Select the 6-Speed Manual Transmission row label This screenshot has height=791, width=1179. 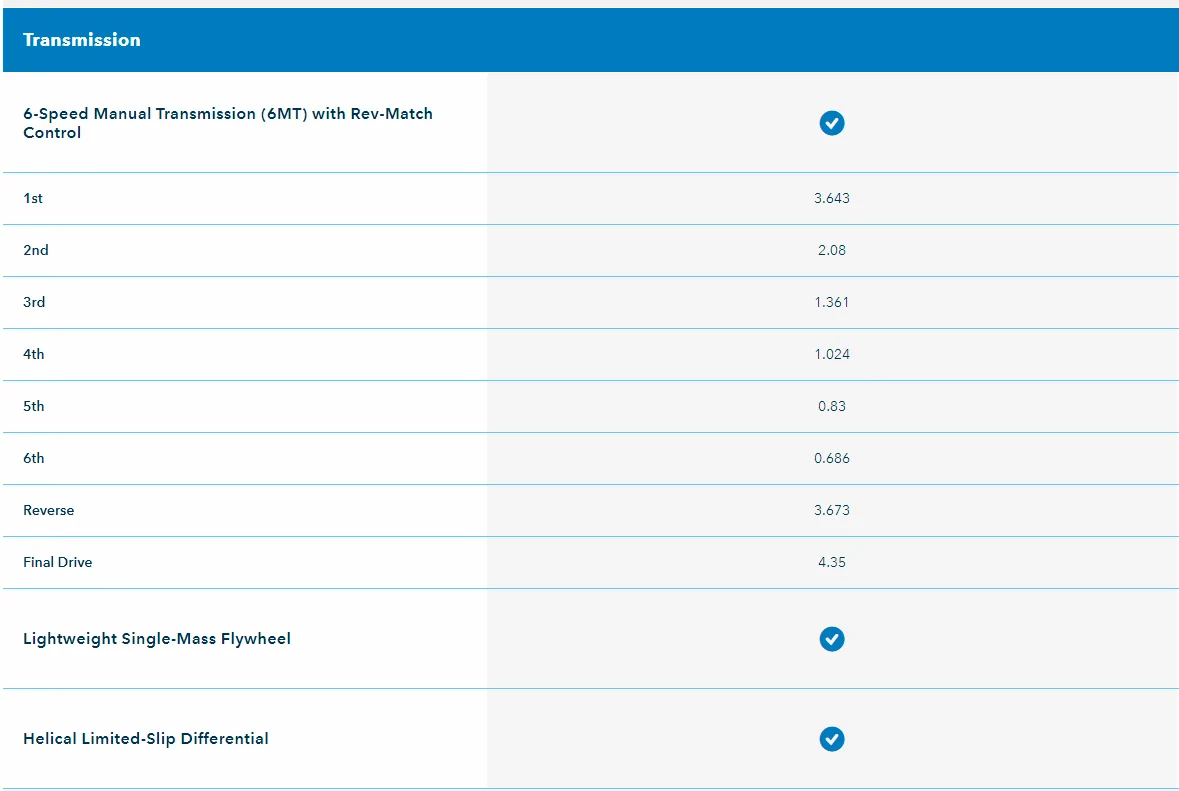[x=228, y=123]
